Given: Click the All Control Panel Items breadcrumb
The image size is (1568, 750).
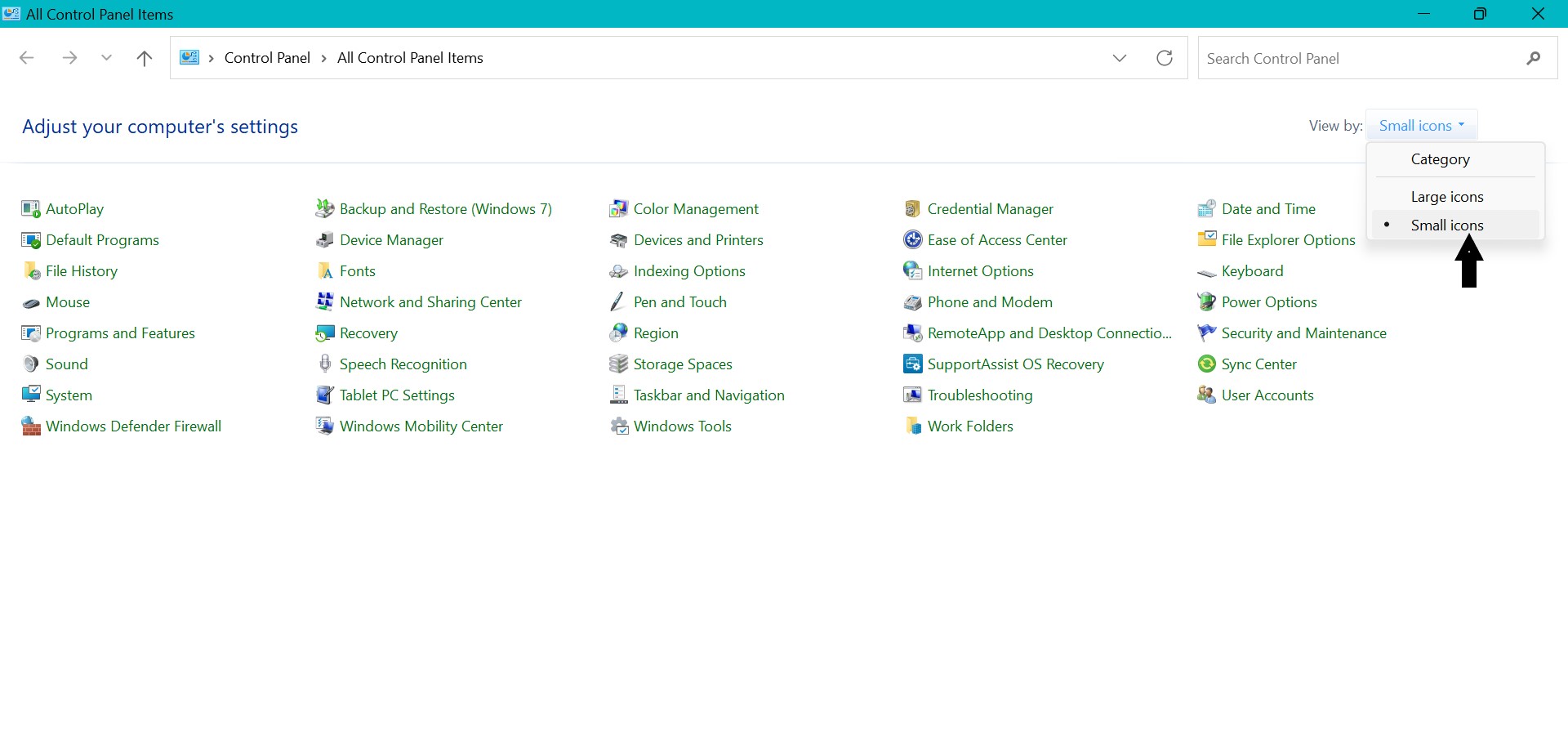Looking at the screenshot, I should click(x=410, y=58).
